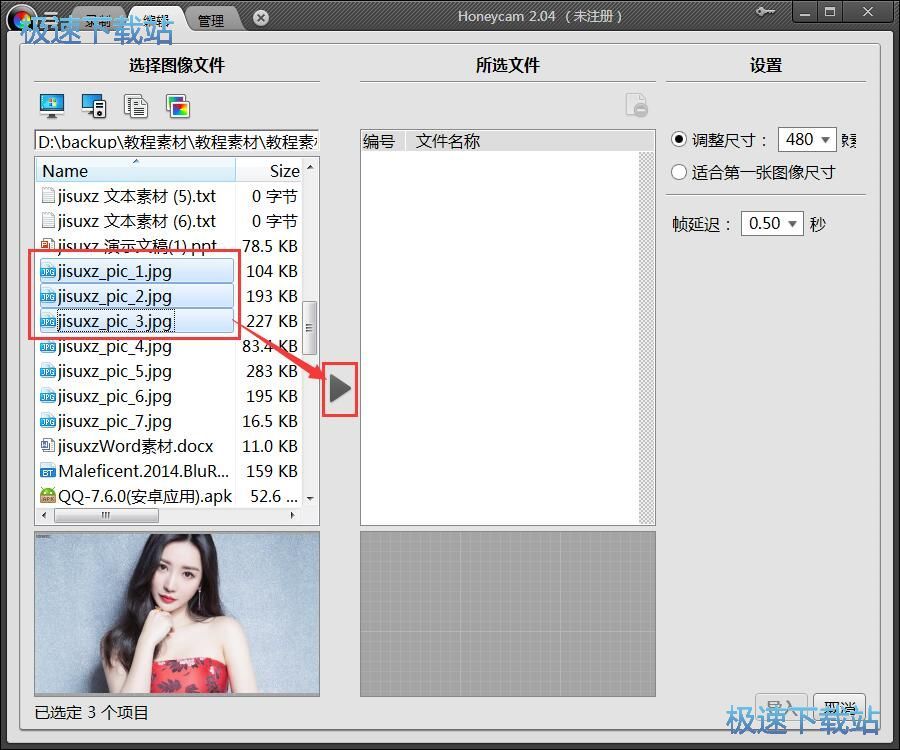Click the 取消 button

839,707
